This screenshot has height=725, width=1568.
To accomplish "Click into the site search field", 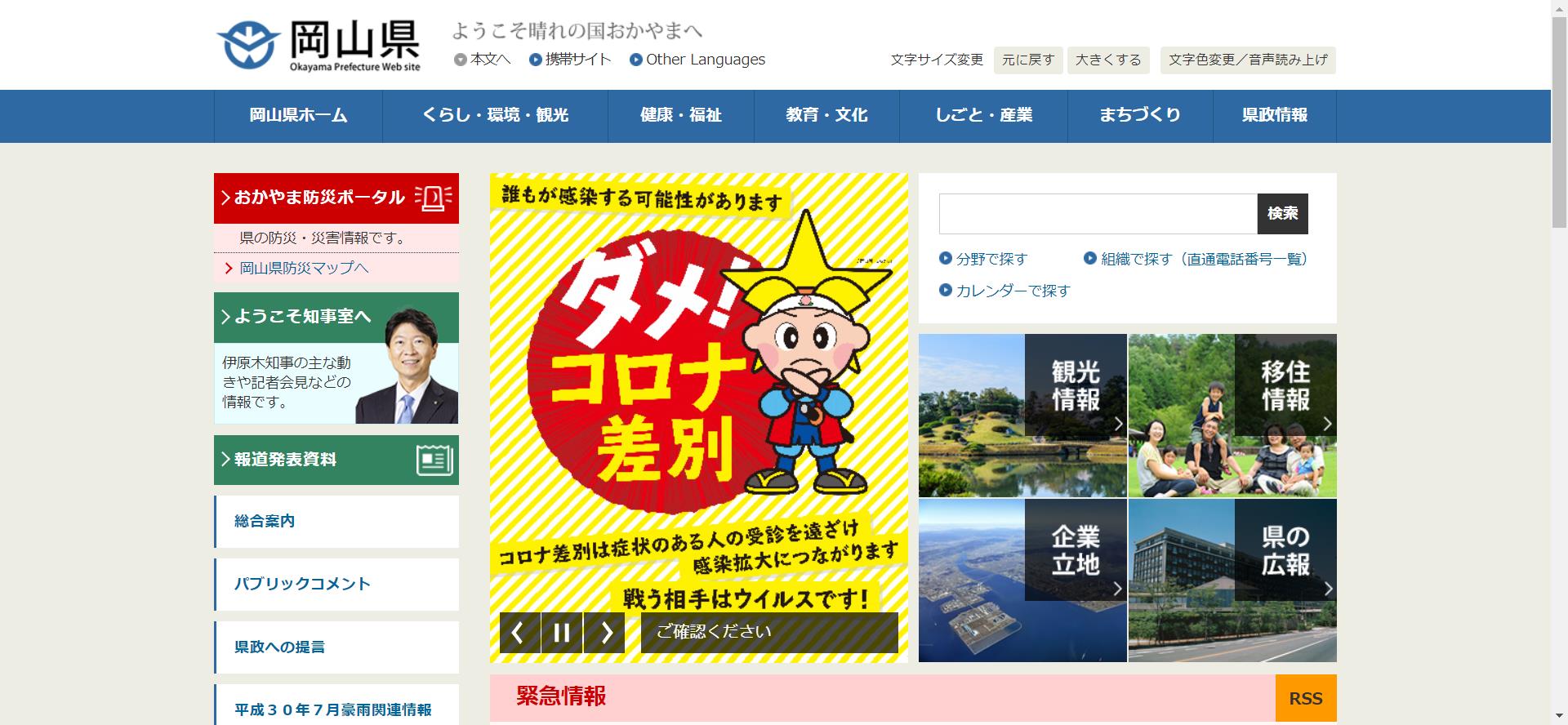I will click(x=1098, y=214).
